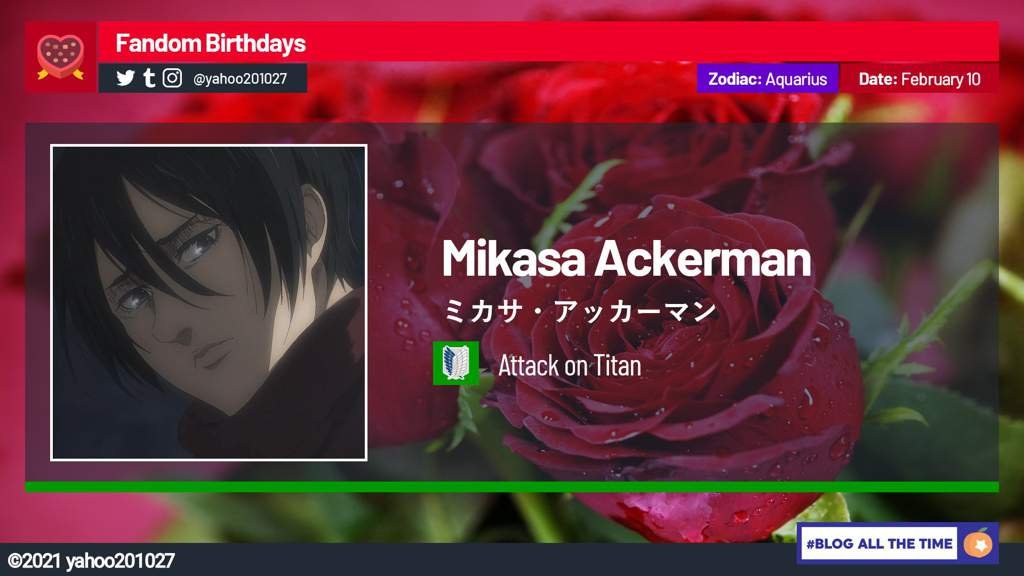This screenshot has height=576, width=1024.
Task: Click the Date February 10 badge
Action: click(920, 79)
